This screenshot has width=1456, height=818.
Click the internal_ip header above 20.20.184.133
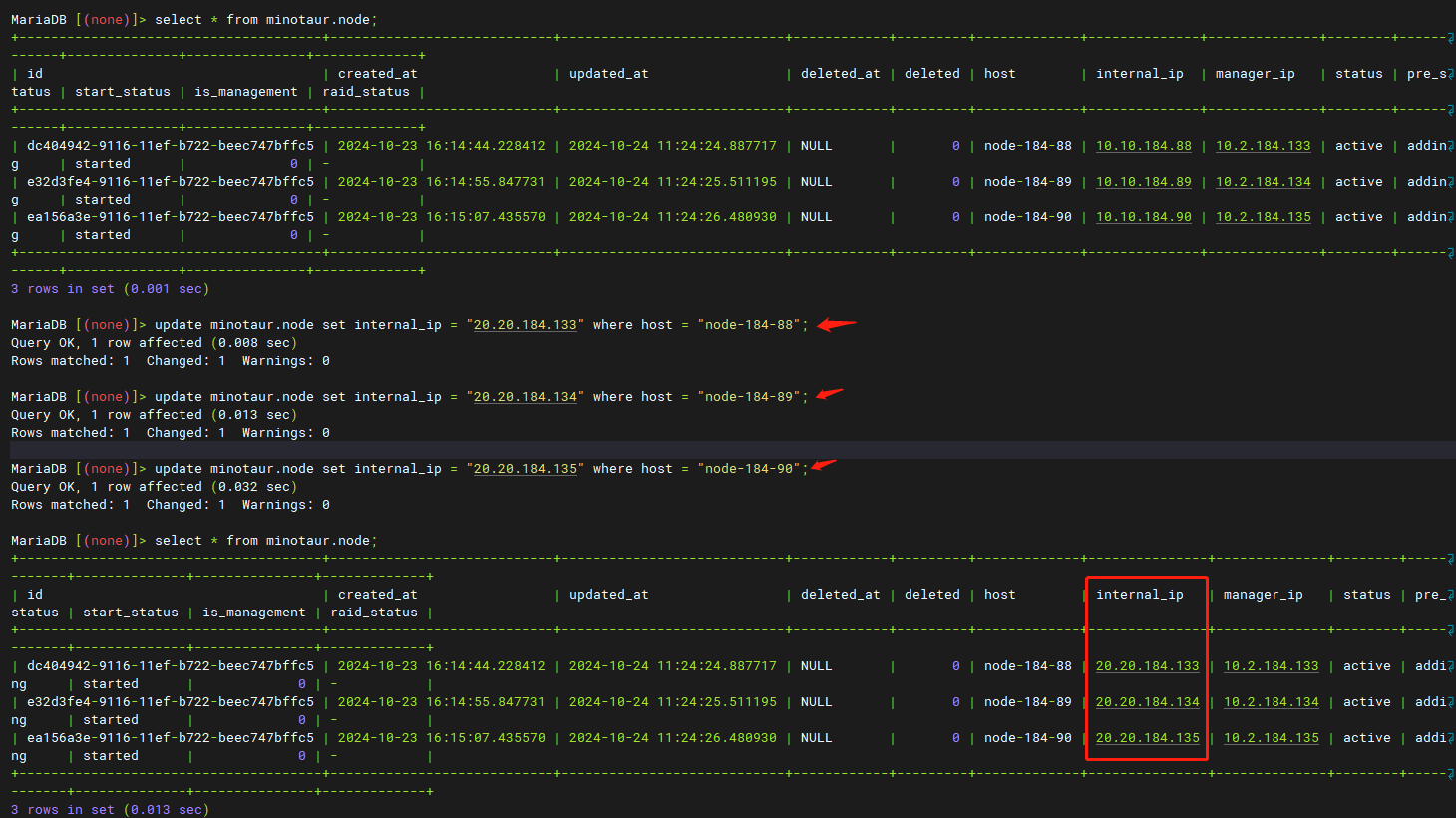click(1140, 595)
